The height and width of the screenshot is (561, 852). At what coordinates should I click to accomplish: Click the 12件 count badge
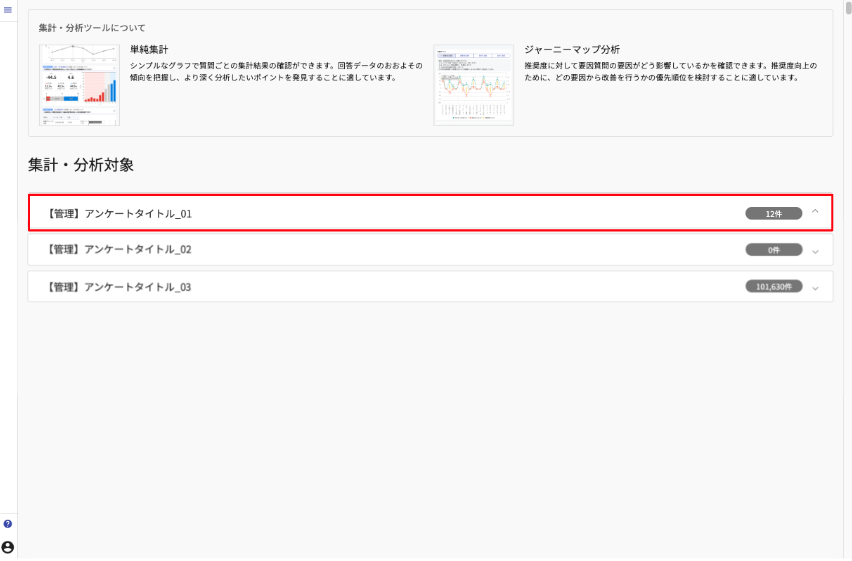tap(773, 214)
